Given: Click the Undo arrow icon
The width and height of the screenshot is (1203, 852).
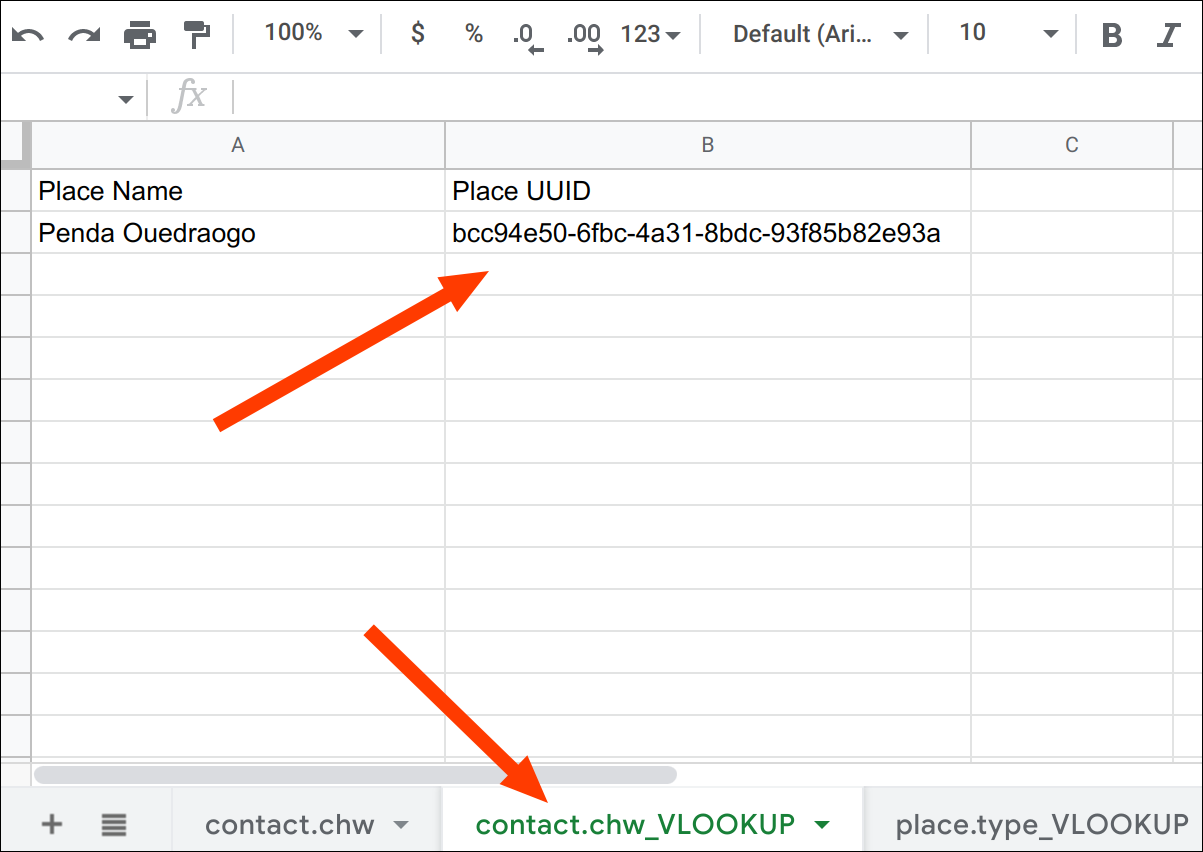Looking at the screenshot, I should coord(28,35).
